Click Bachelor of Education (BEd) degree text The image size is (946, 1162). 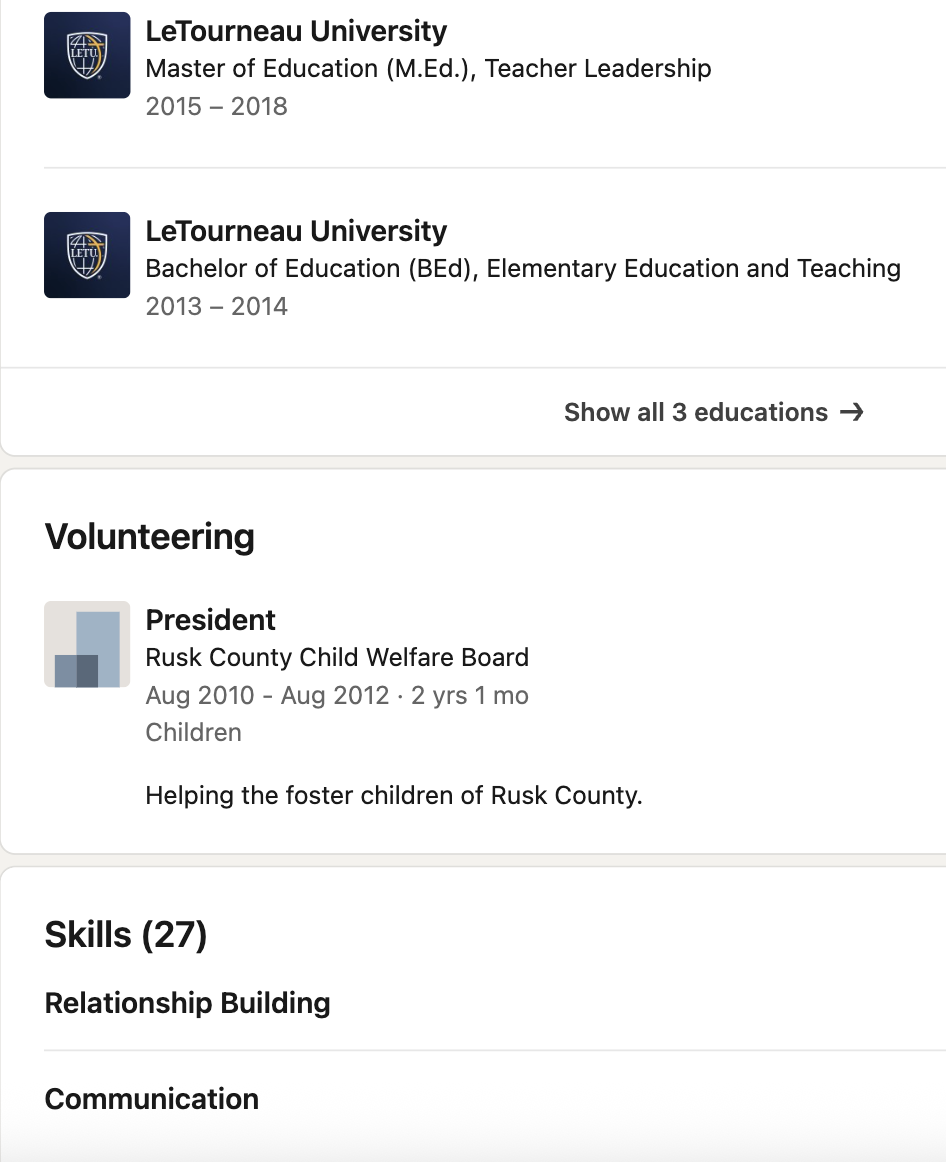[523, 269]
